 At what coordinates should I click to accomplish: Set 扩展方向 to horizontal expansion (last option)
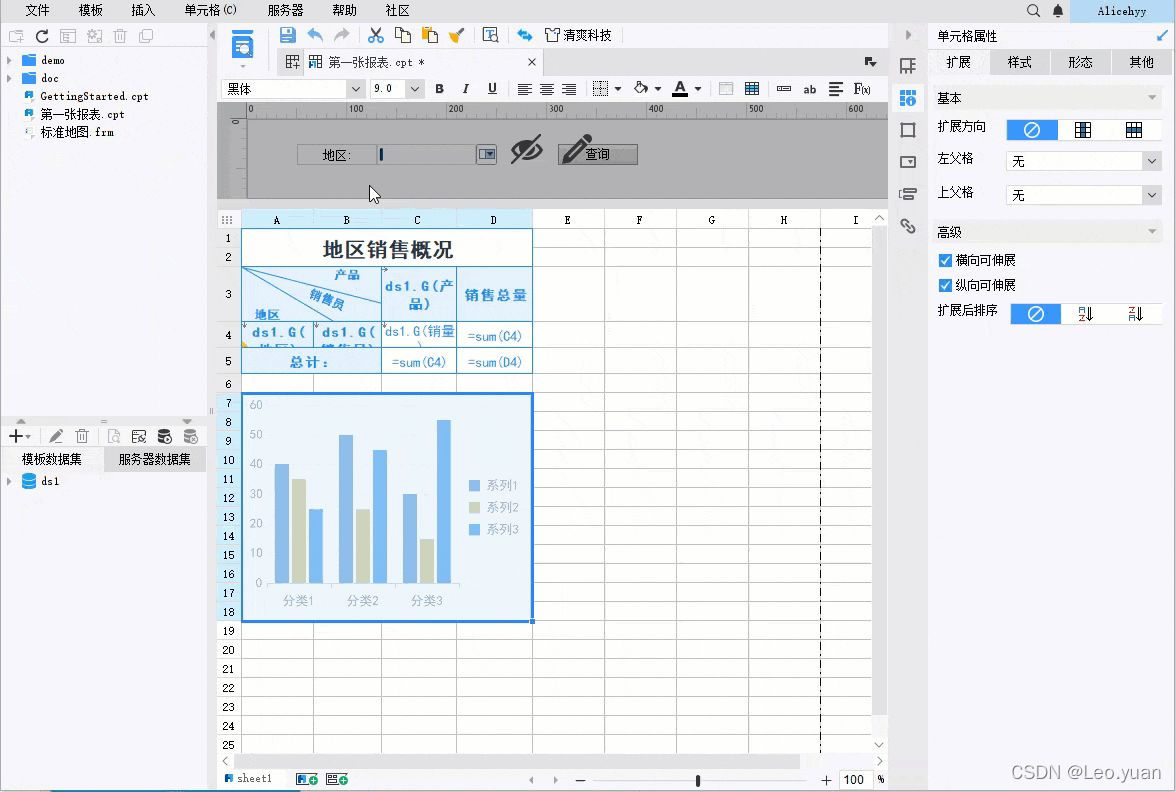point(1134,130)
